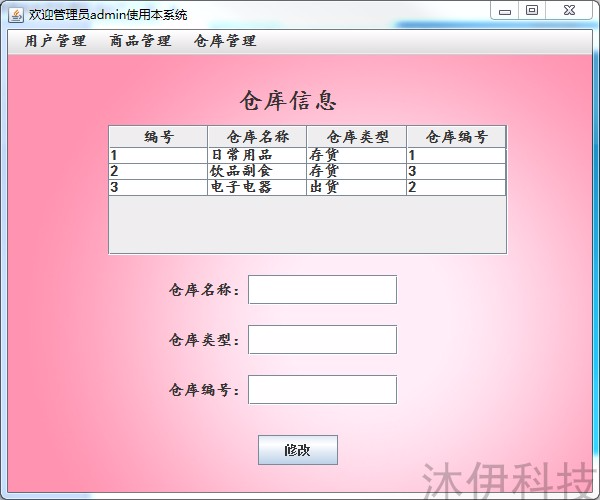Click the 仓库类型 column header
600x500 pixels.
[x=357, y=137]
